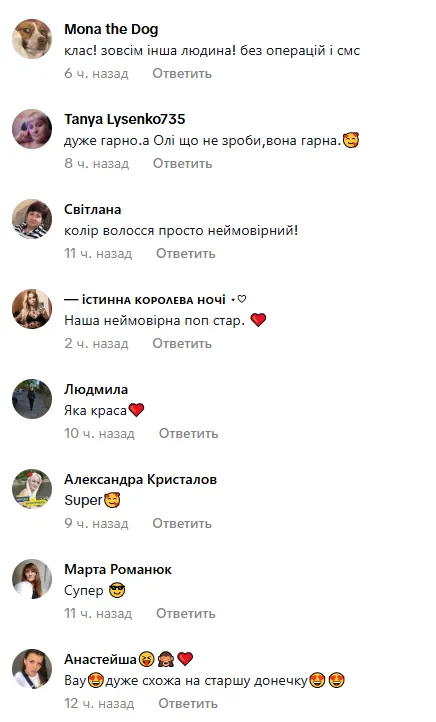The height and width of the screenshot is (722, 436).
Task: Open Mona the Dog's profile avatar
Action: 32,39
